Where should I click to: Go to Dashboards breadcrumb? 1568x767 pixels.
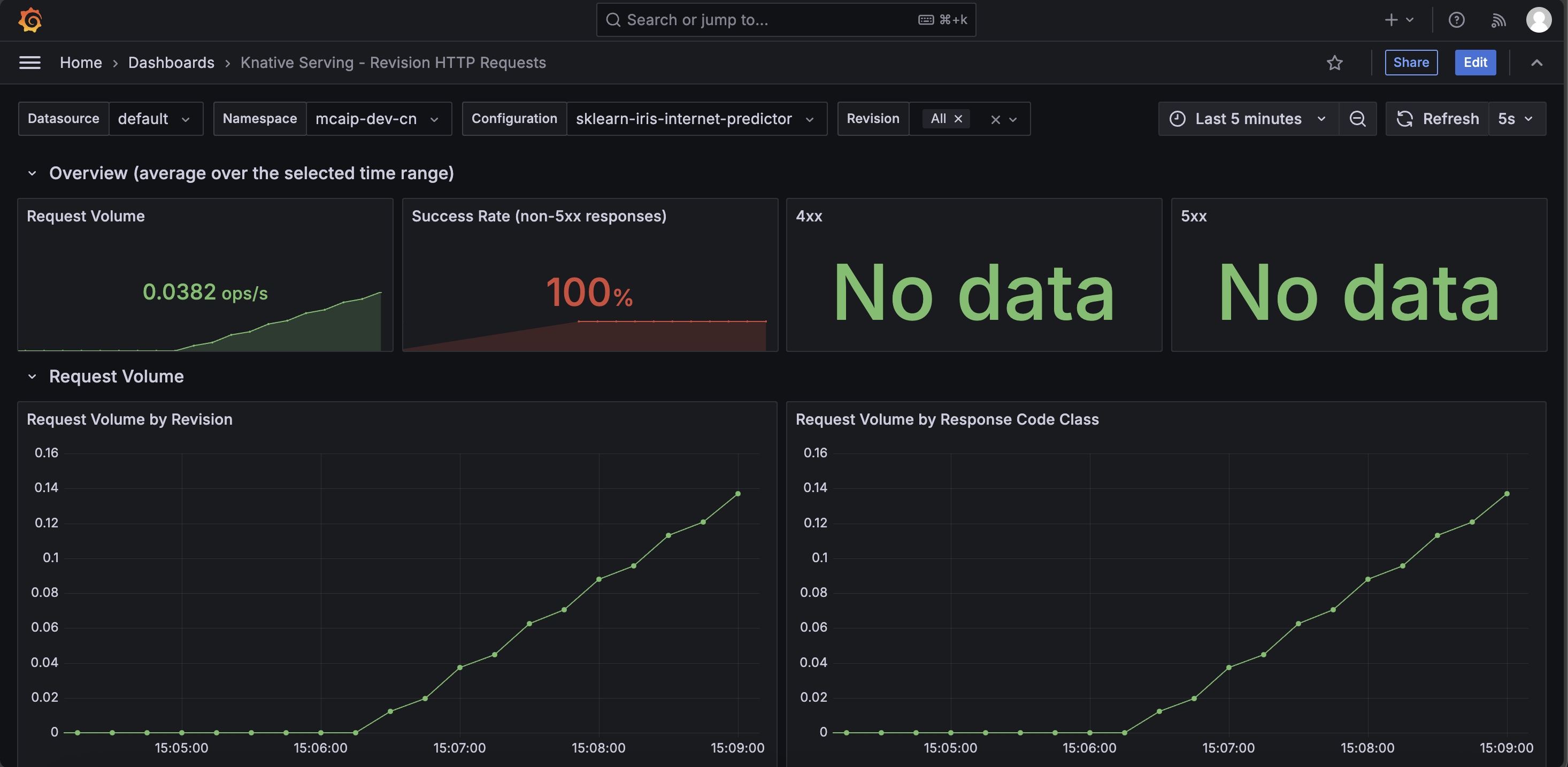171,63
